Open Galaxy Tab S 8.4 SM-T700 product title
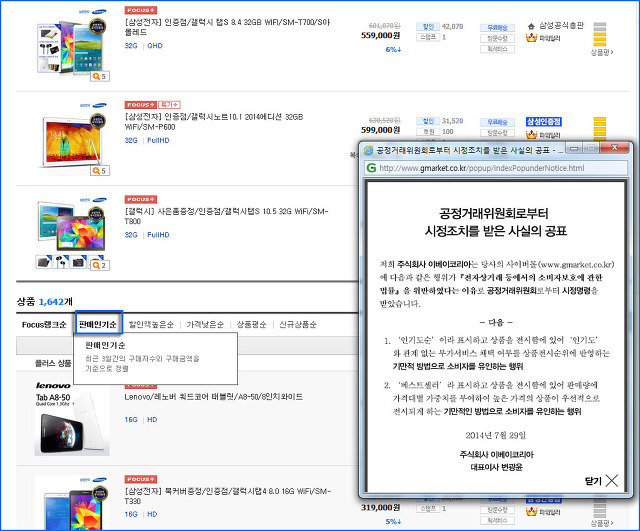640x531 pixels. [227, 27]
